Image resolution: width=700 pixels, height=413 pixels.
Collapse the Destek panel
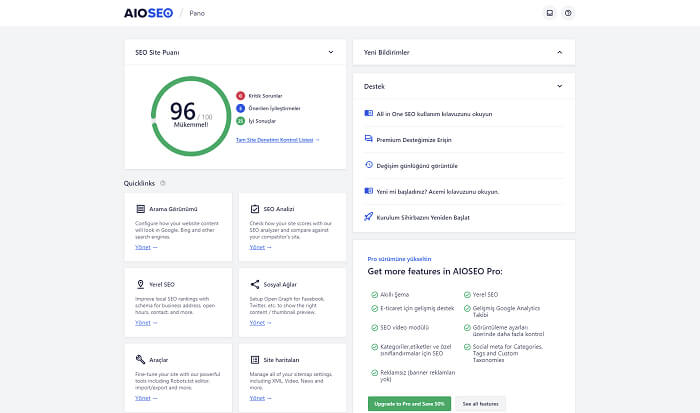[x=559, y=86]
